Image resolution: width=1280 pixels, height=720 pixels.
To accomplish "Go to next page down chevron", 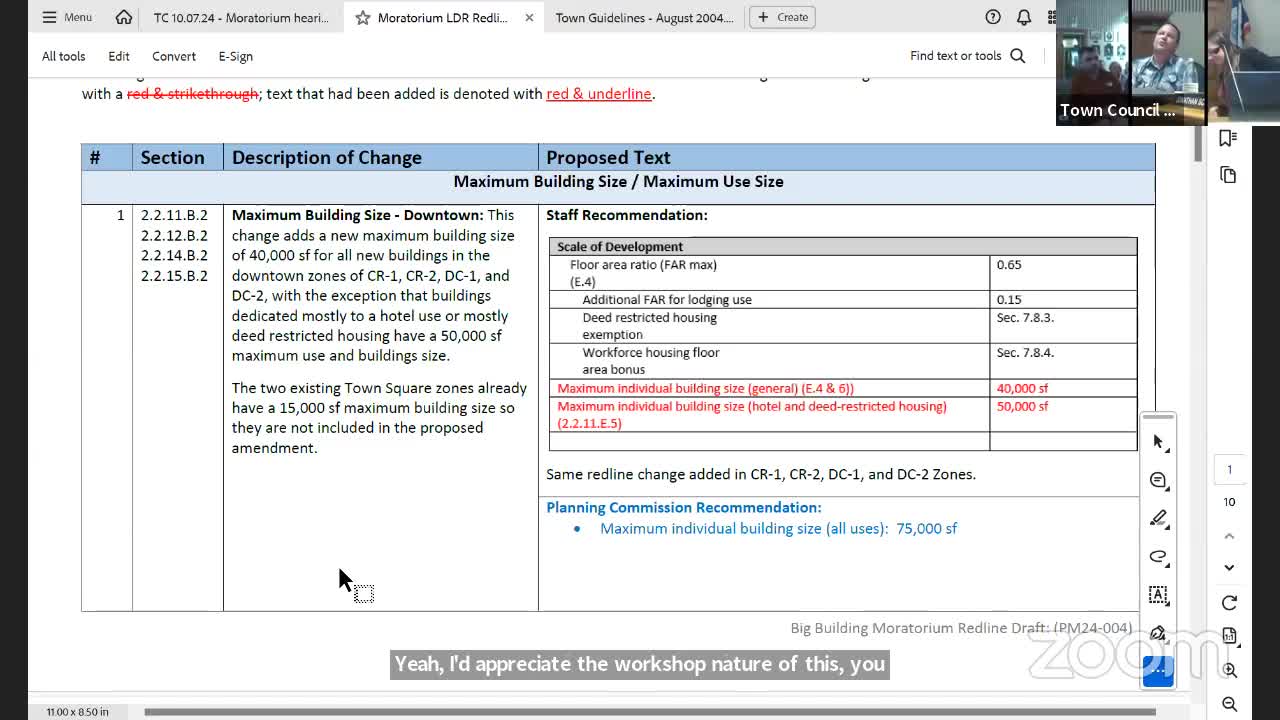I will point(1229,567).
